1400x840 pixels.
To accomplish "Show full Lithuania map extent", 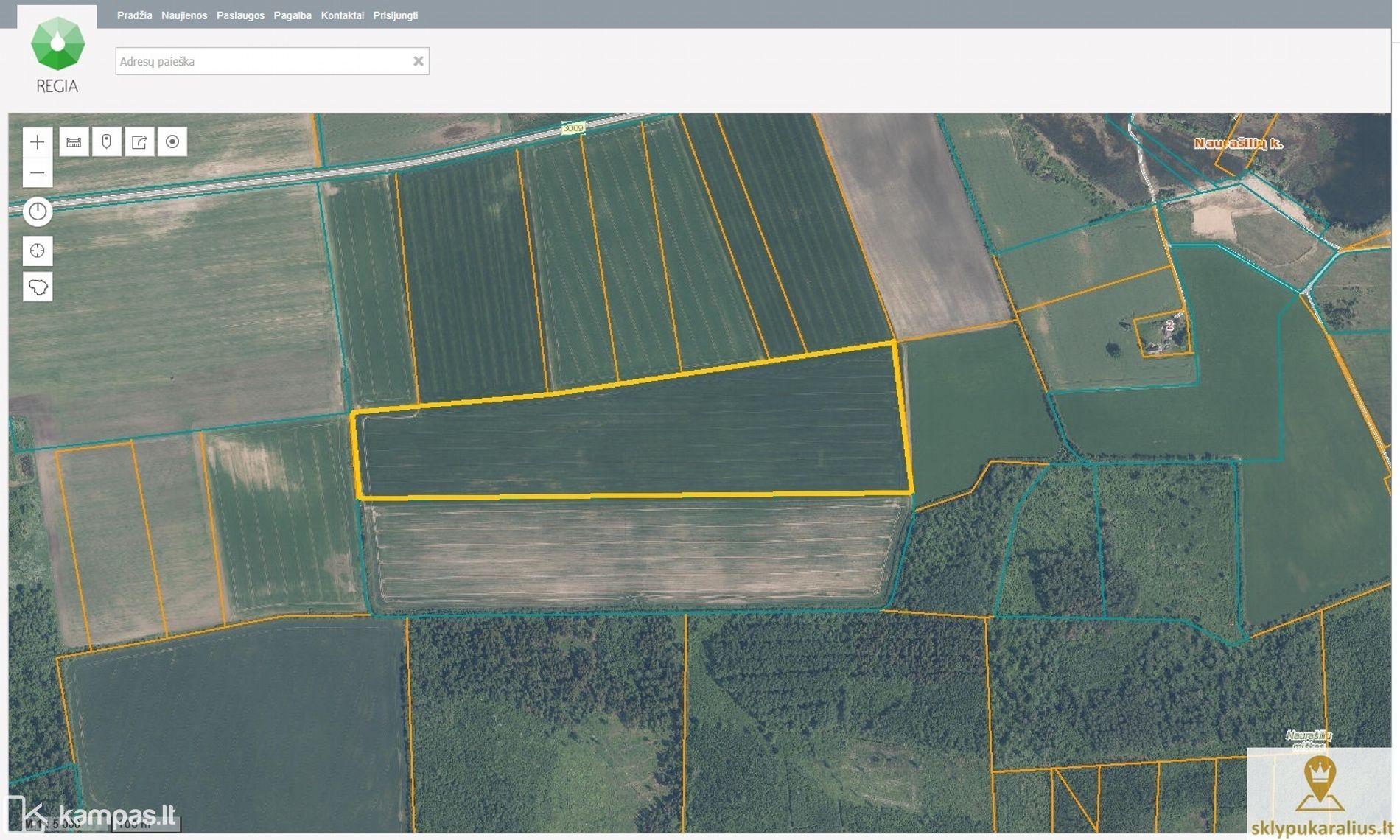I will click(x=38, y=287).
